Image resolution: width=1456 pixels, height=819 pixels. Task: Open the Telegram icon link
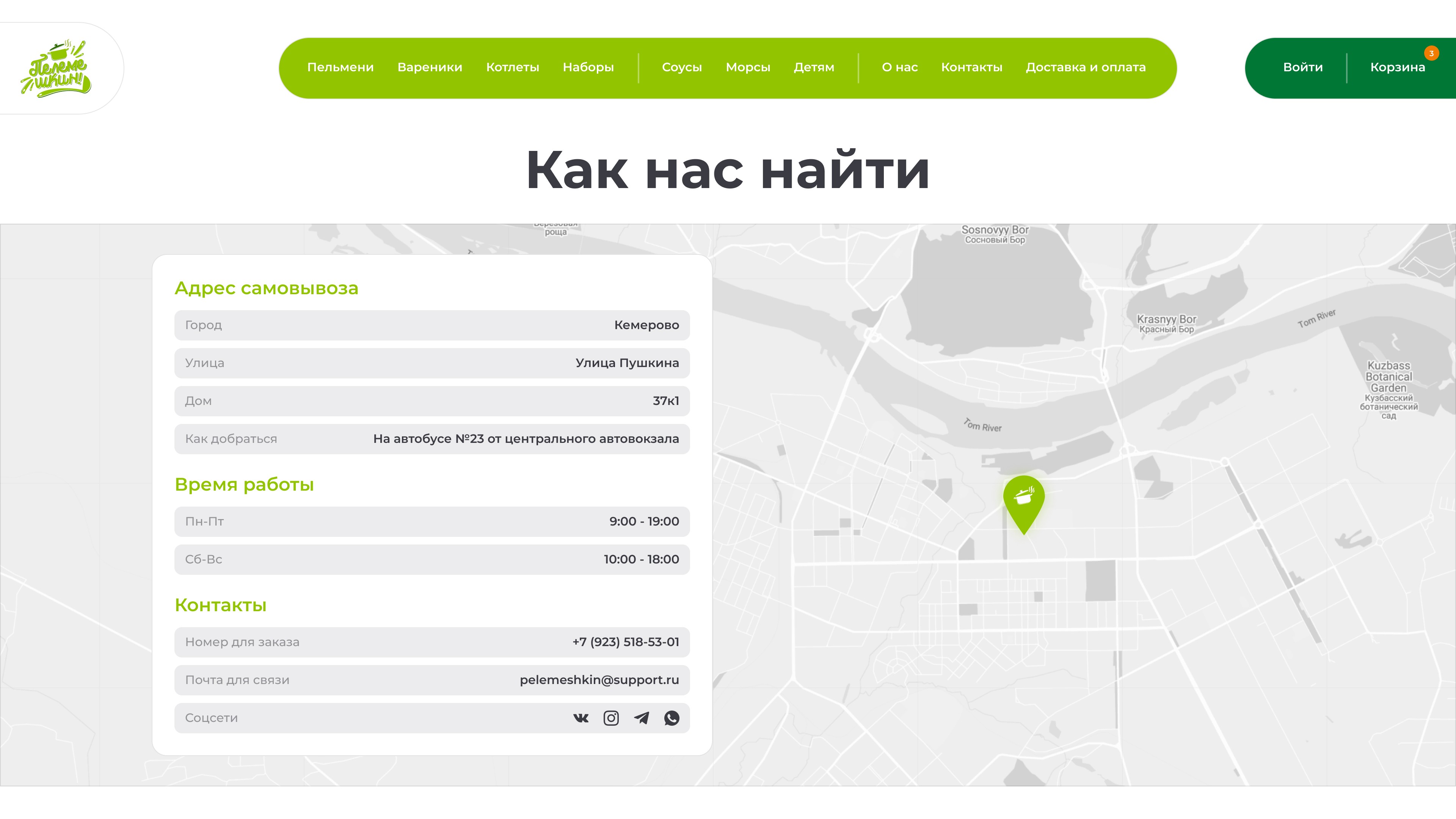coord(642,718)
